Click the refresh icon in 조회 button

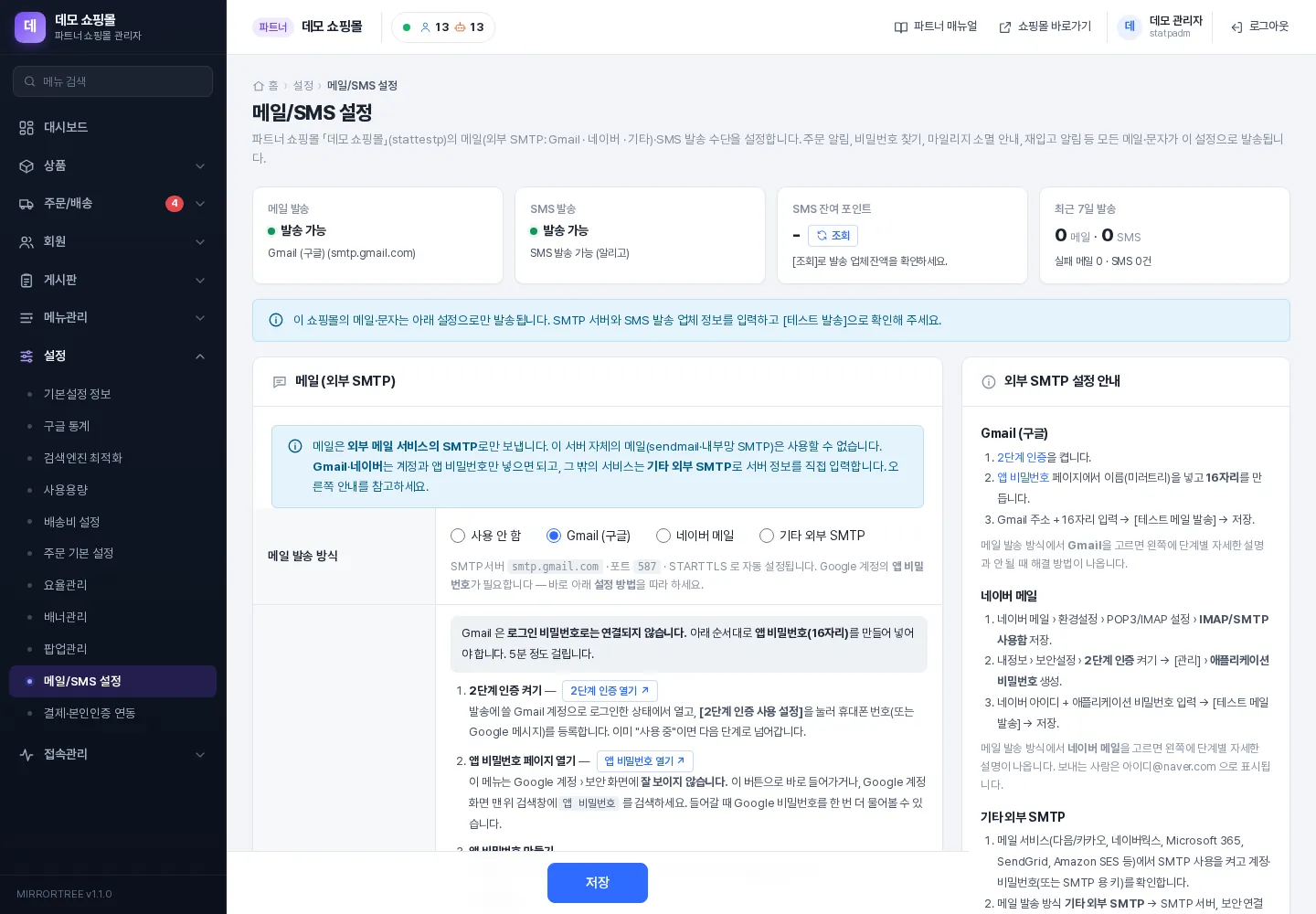pos(822,236)
